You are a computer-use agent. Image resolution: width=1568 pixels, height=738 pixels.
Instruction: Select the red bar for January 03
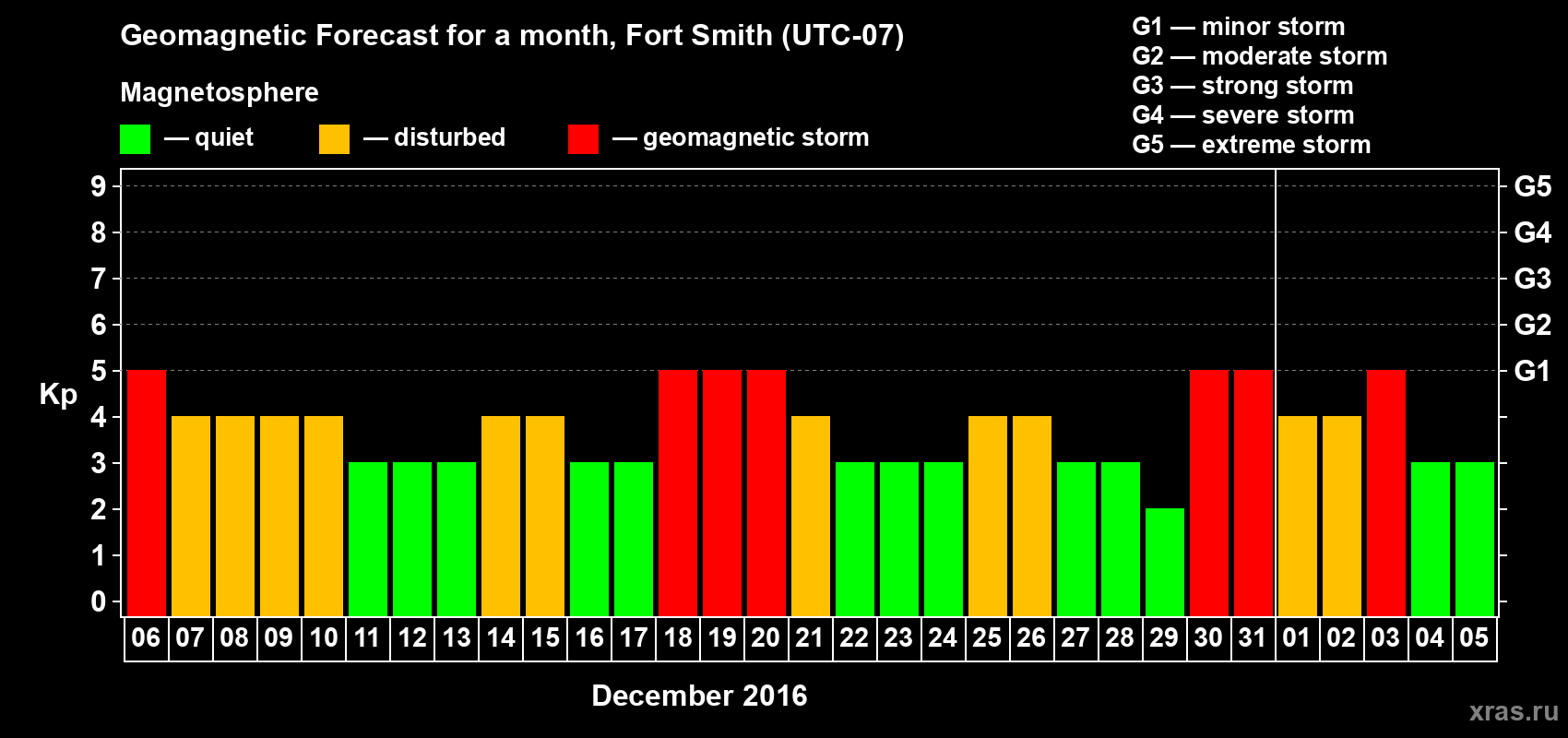tap(1386, 494)
